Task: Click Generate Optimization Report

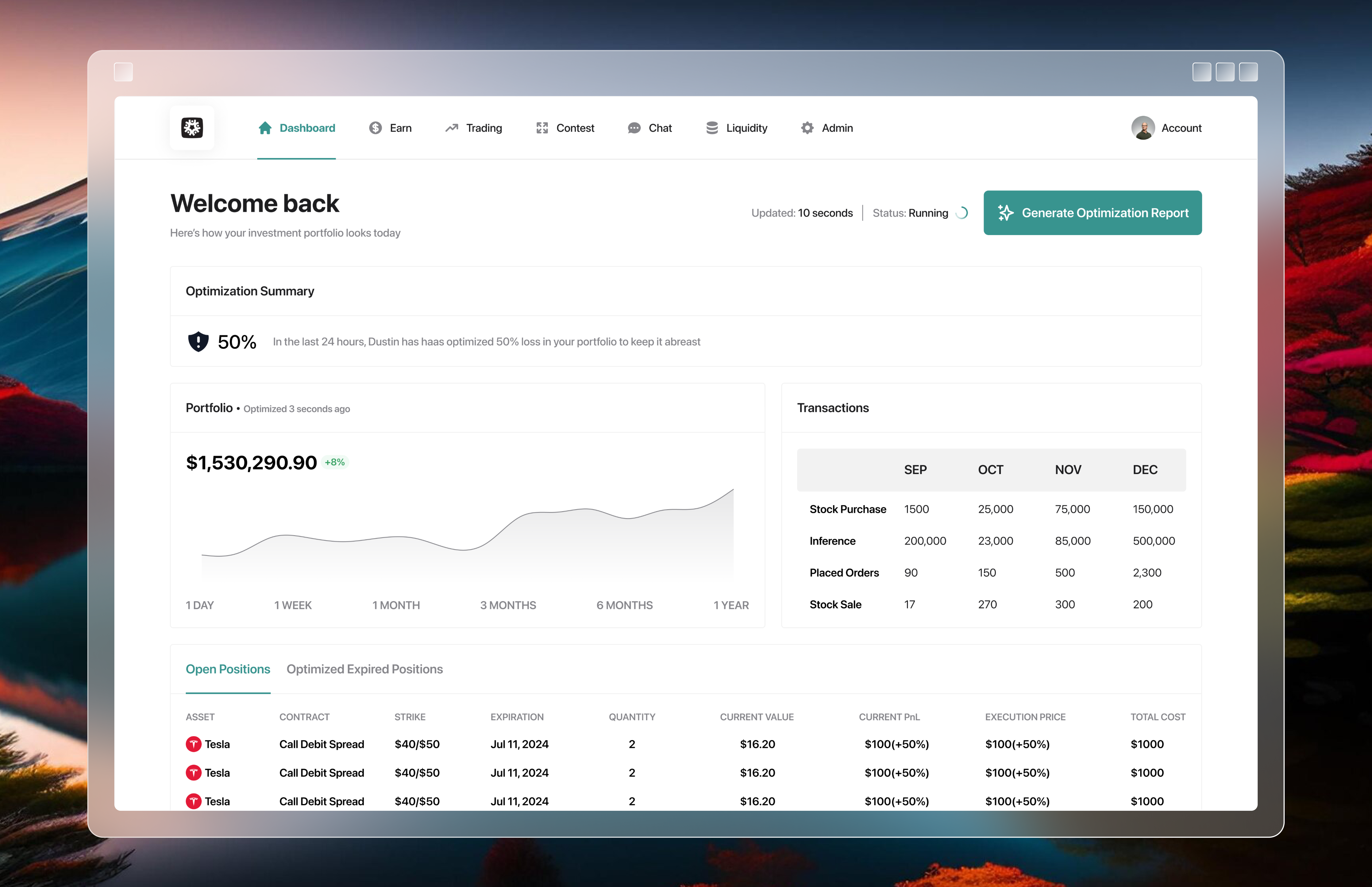Action: click(x=1092, y=213)
